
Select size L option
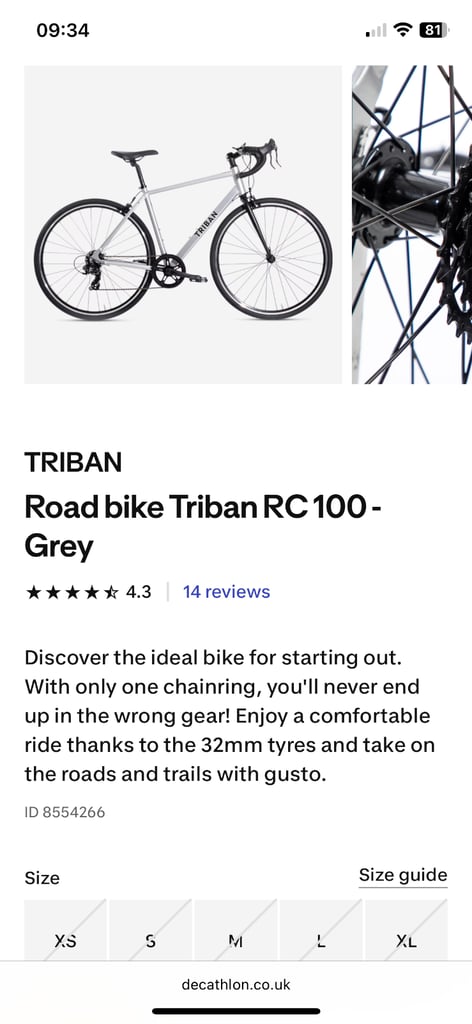tap(321, 930)
